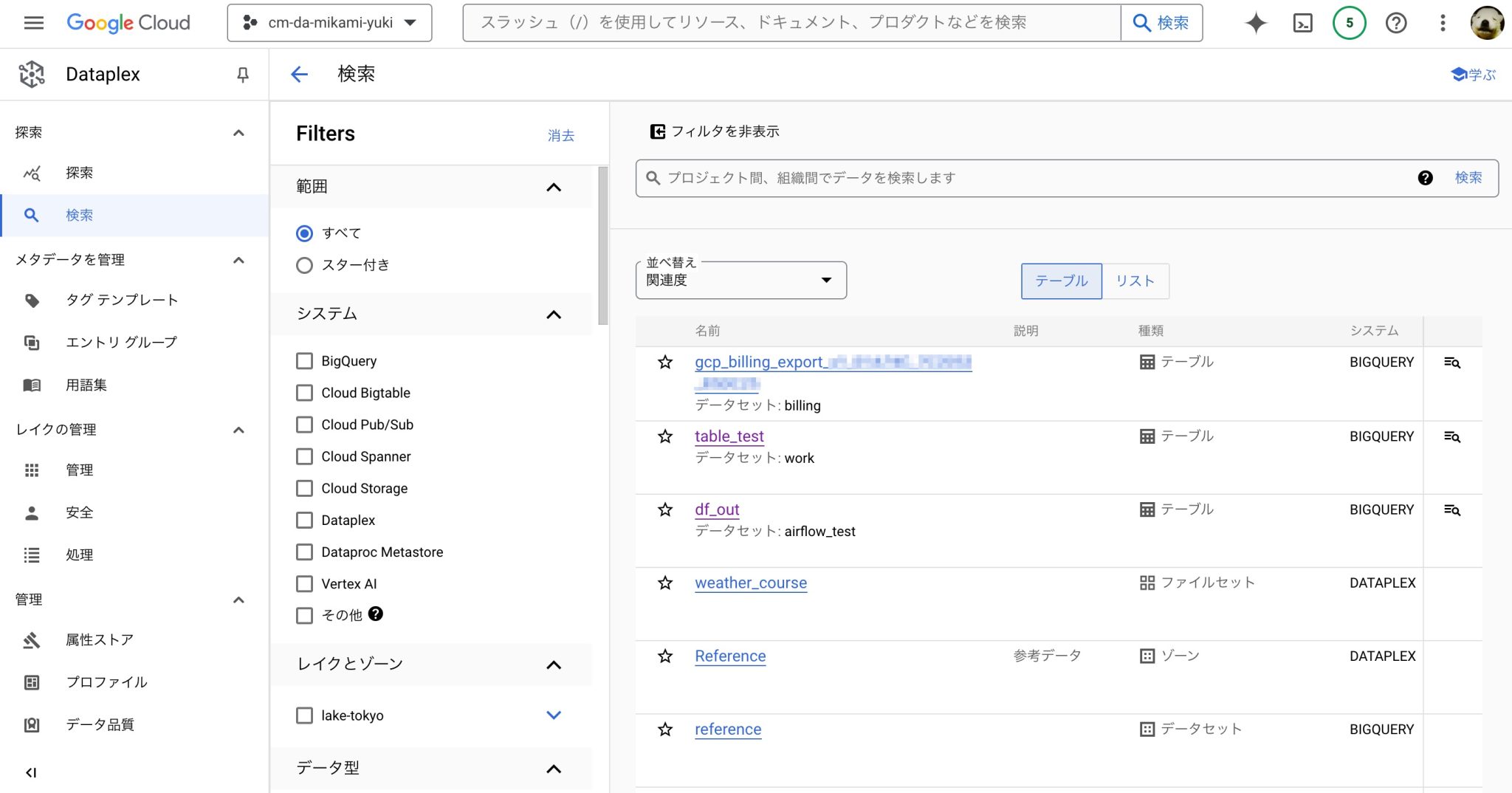Open the cm-da-mikami-yuki project selector
Viewport: 1512px width, 793px height.
click(x=329, y=23)
